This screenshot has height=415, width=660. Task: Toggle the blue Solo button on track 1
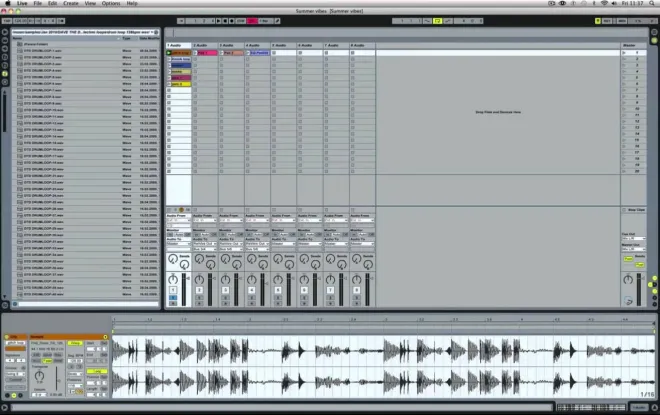click(173, 298)
